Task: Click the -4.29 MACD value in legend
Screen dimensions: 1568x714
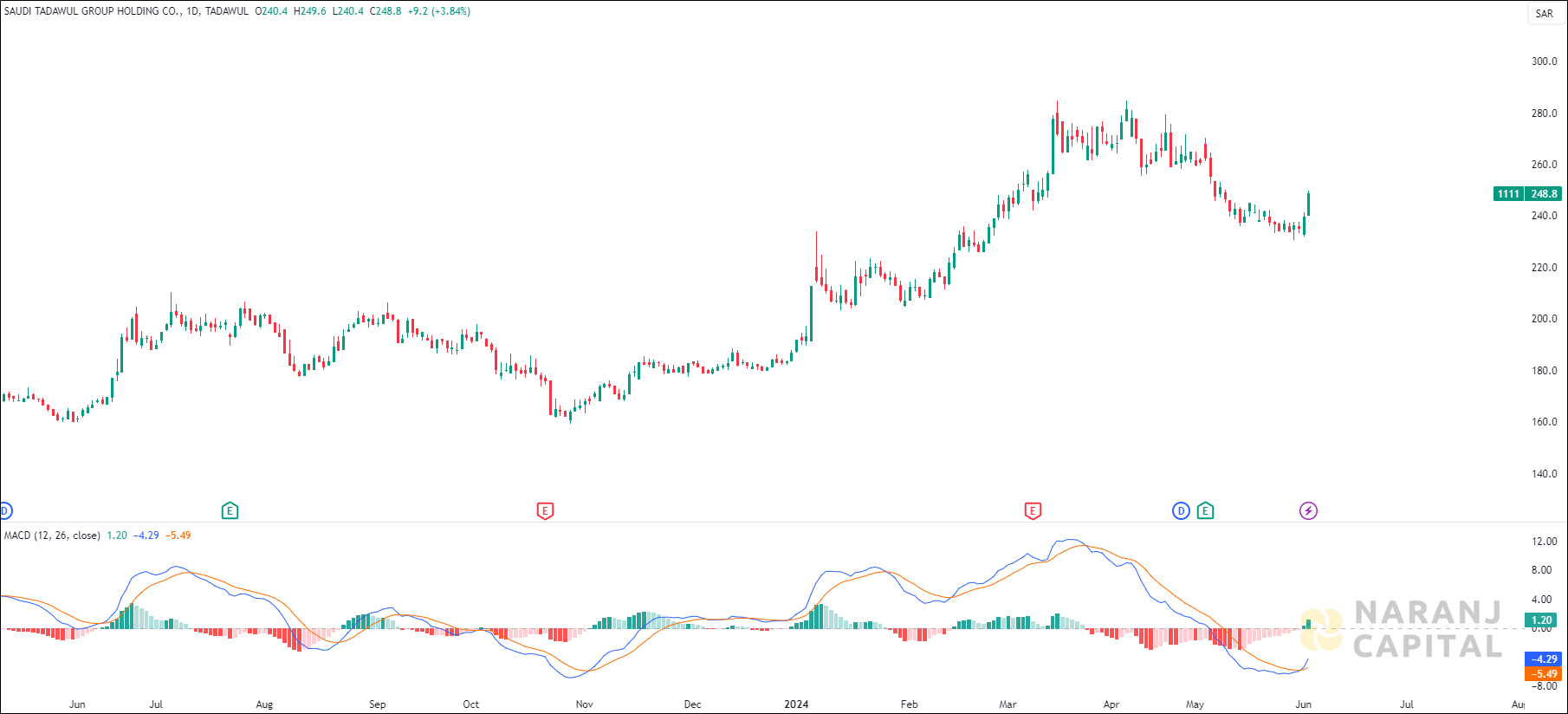Action: (146, 535)
